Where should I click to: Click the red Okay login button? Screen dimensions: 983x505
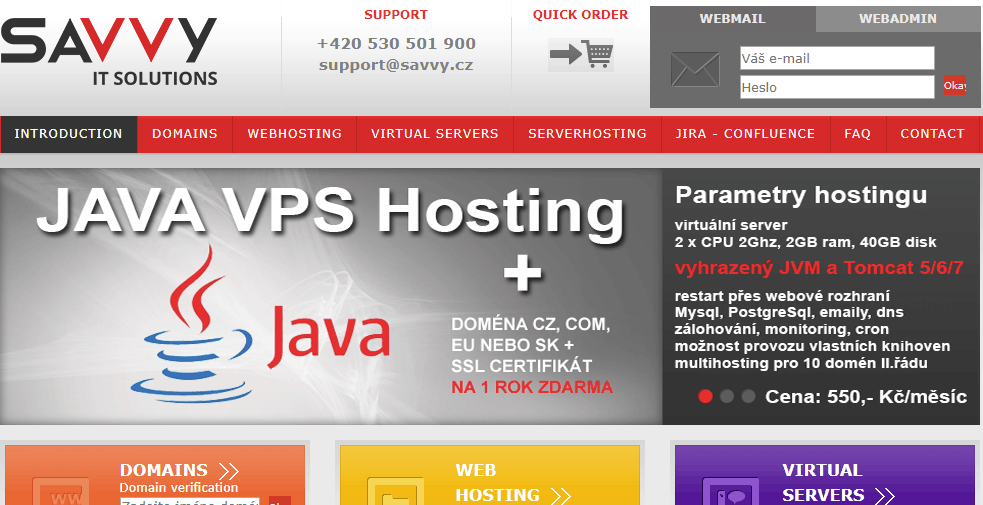955,86
